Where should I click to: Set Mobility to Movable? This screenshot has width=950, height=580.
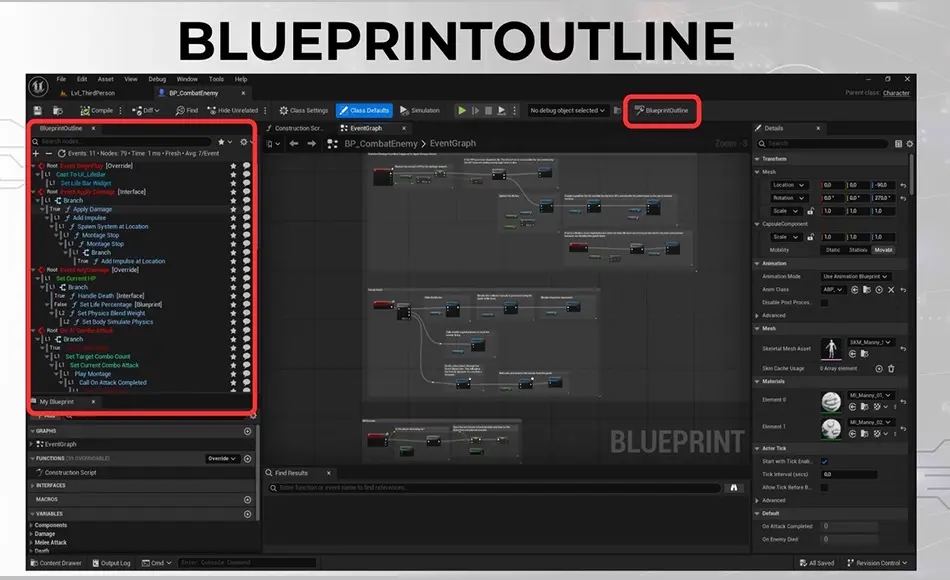(x=883, y=250)
